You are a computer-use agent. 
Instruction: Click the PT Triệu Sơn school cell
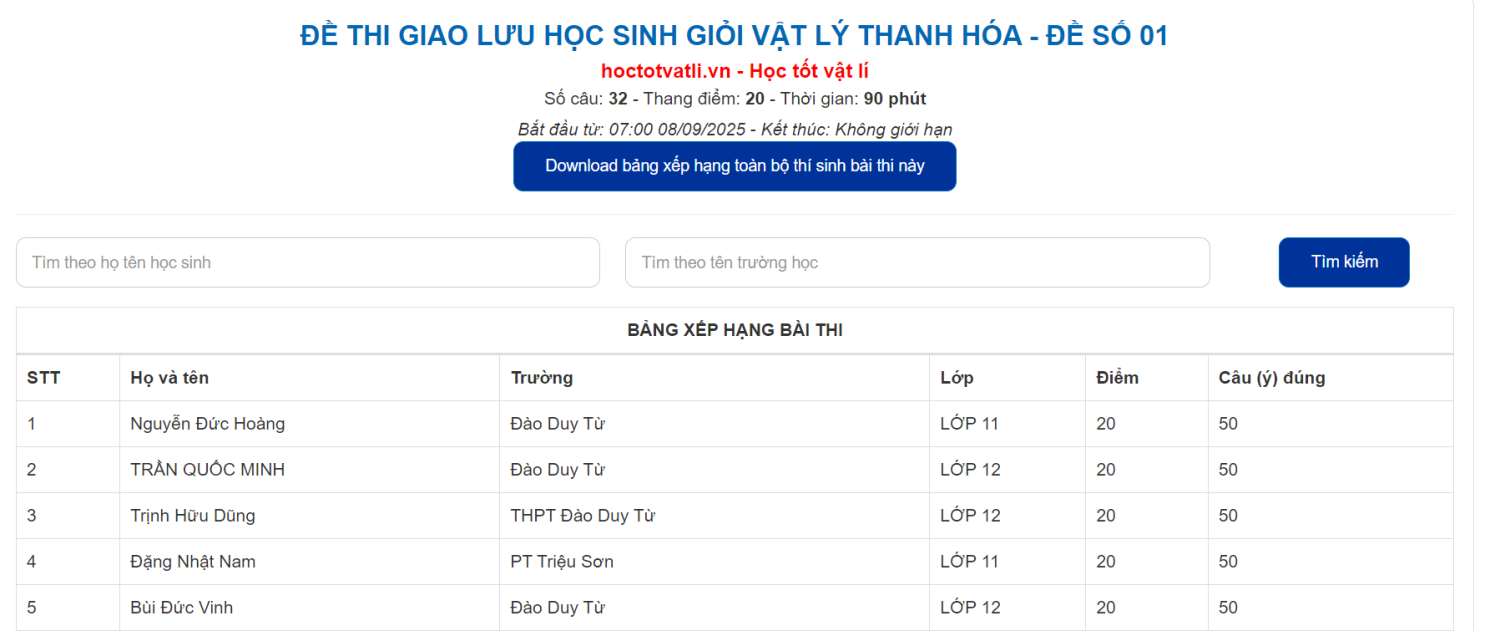coord(562,562)
